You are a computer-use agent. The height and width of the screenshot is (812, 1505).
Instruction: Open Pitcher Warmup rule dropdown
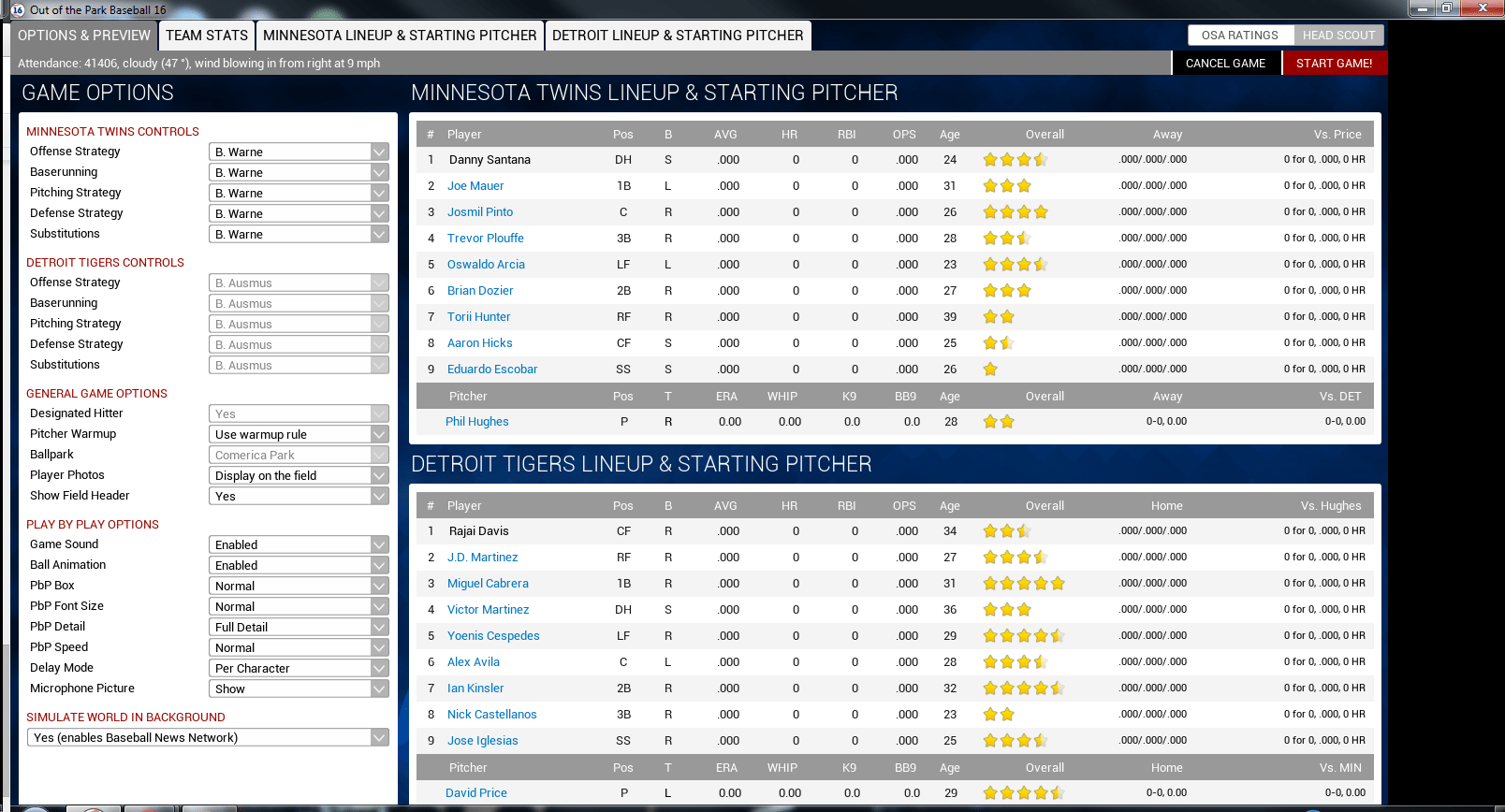pyautogui.click(x=299, y=434)
